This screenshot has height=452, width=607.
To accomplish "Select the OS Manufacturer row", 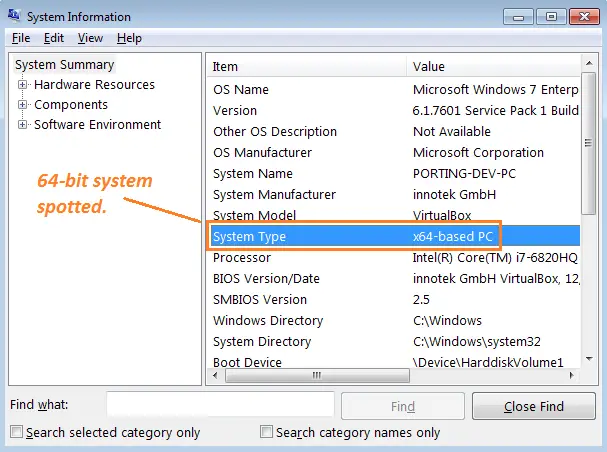I will click(x=393, y=152).
